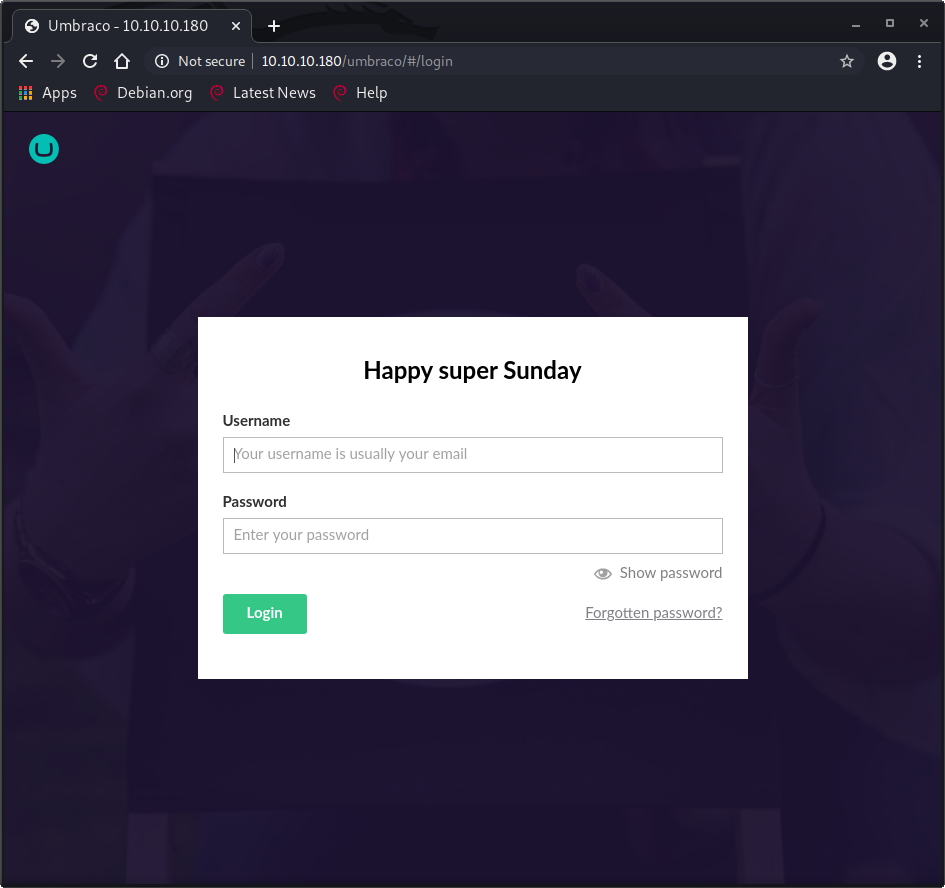Toggle Show password
This screenshot has height=888, width=945.
point(658,573)
